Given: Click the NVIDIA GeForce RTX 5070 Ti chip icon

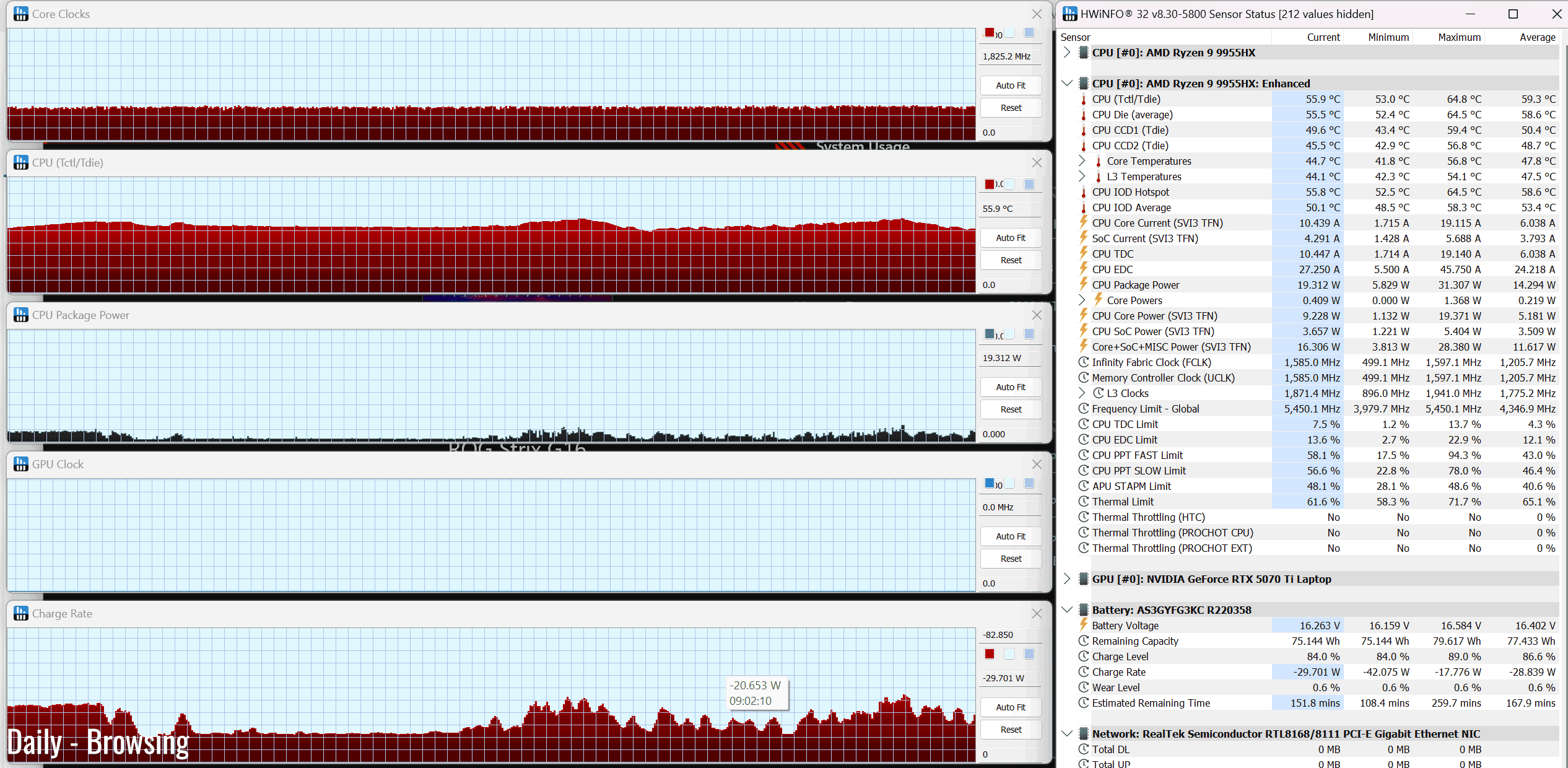Looking at the screenshot, I should 1083,578.
